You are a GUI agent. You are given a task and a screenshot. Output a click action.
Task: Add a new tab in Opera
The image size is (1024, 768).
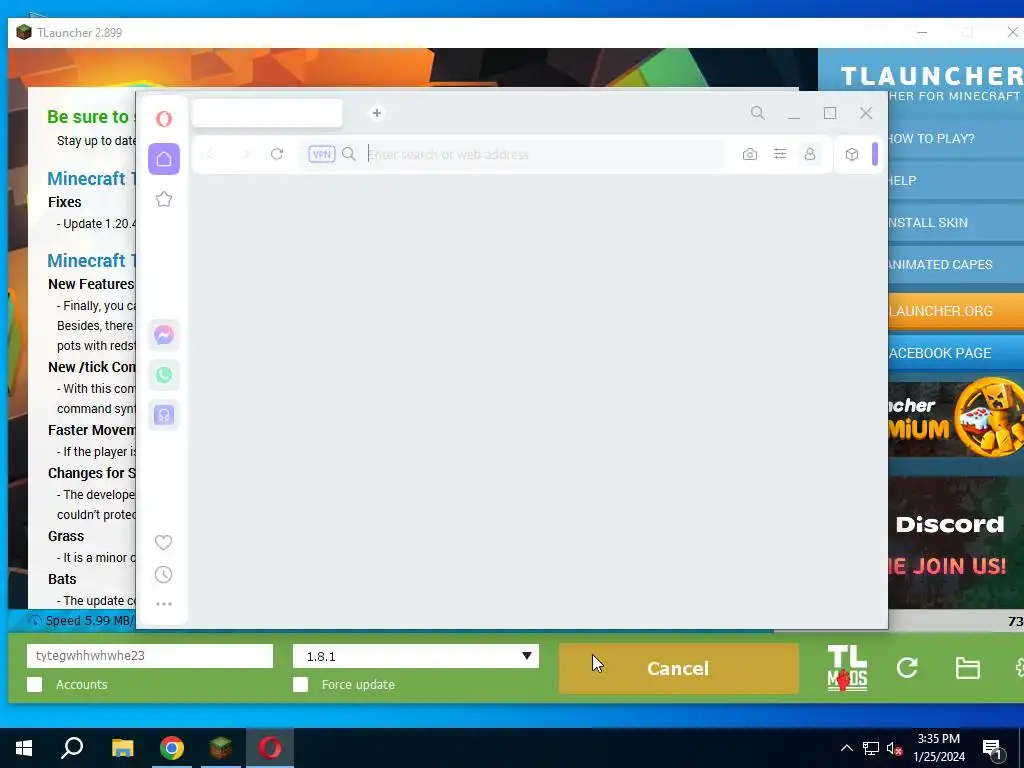[377, 113]
